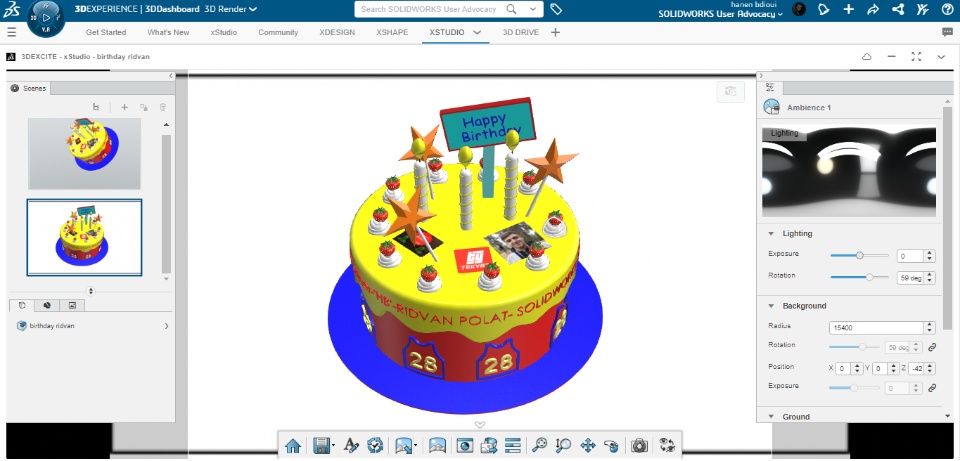This screenshot has height=461, width=960.
Task: Expand birthday ridvan tree arrow
Action: [x=166, y=326]
